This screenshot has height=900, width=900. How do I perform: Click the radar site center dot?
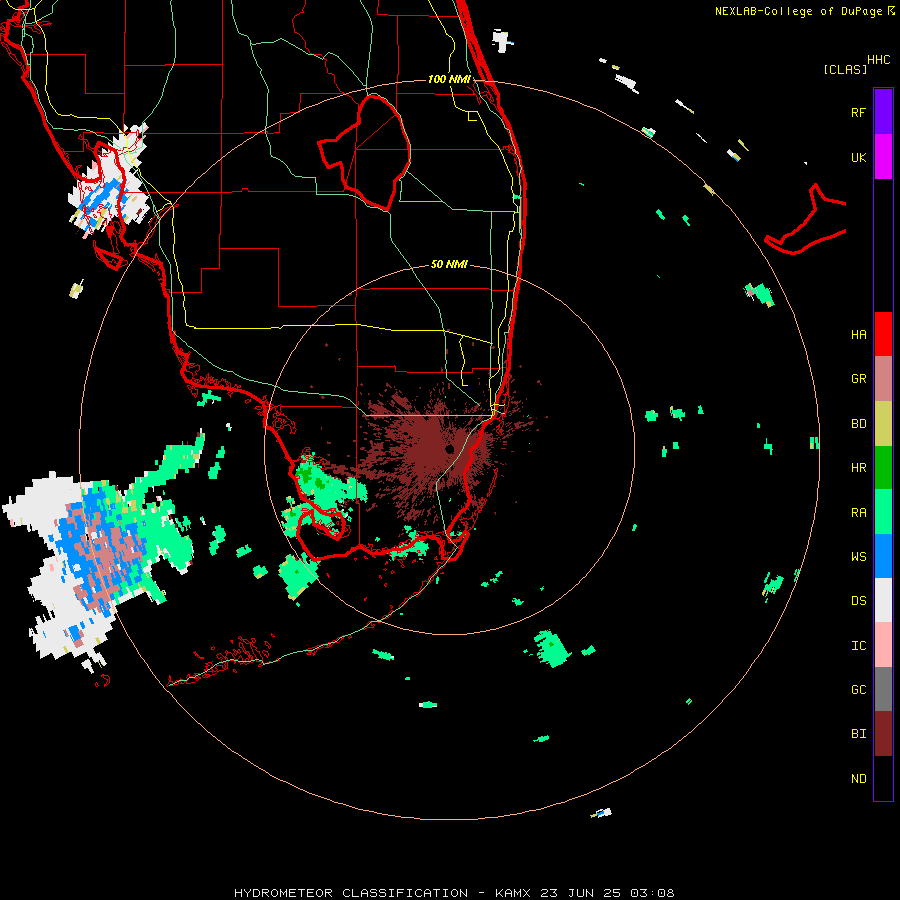(x=449, y=449)
